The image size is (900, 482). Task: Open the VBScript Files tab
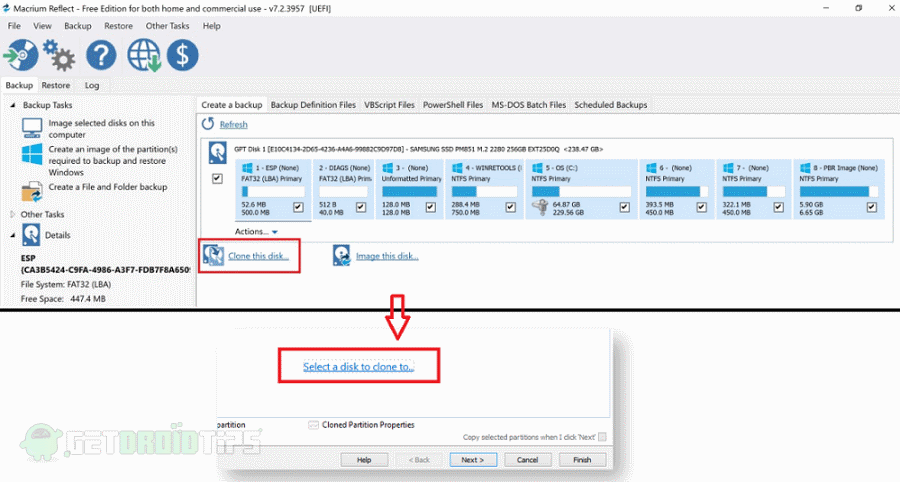(389, 105)
